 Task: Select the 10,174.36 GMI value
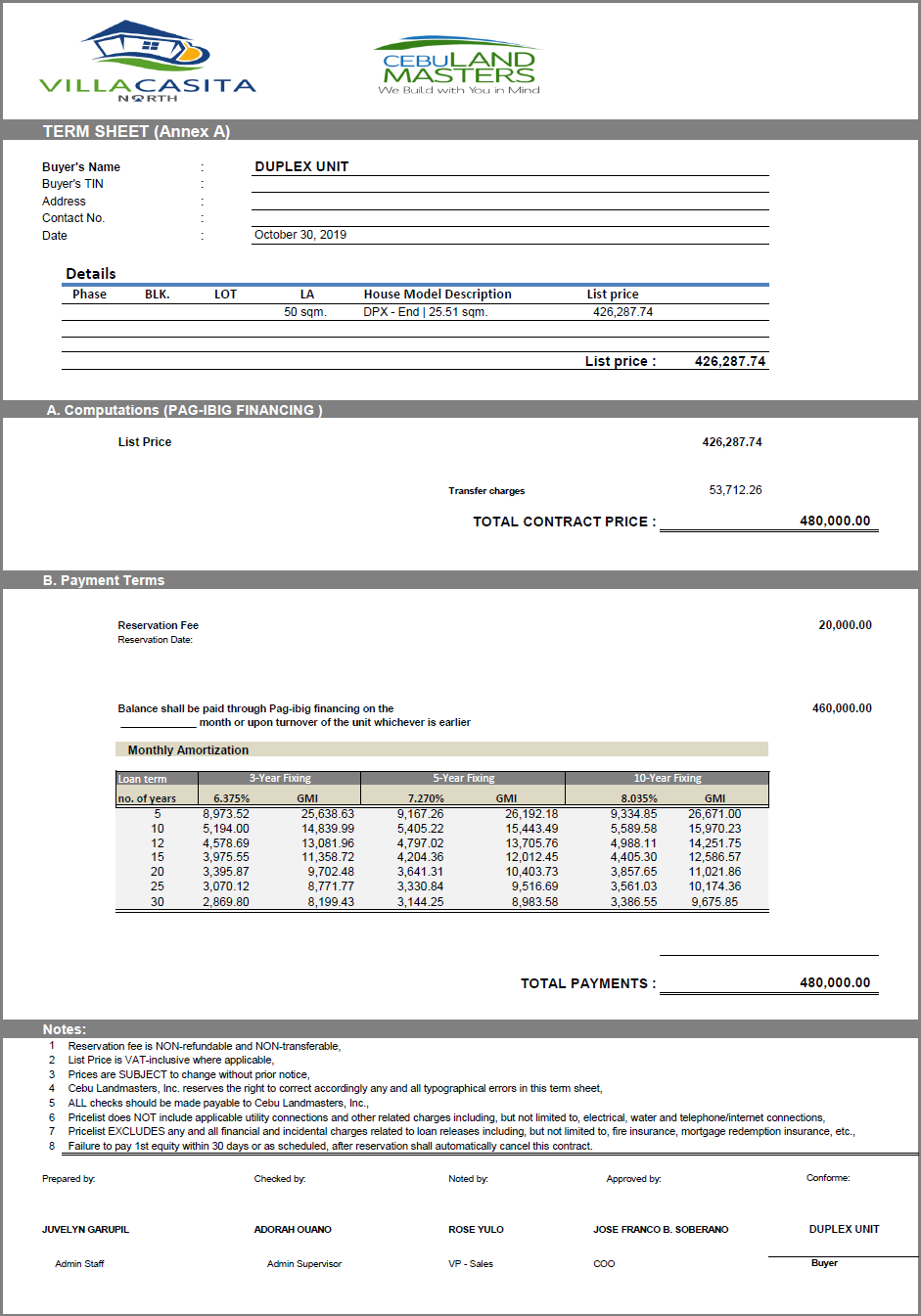pos(714,886)
